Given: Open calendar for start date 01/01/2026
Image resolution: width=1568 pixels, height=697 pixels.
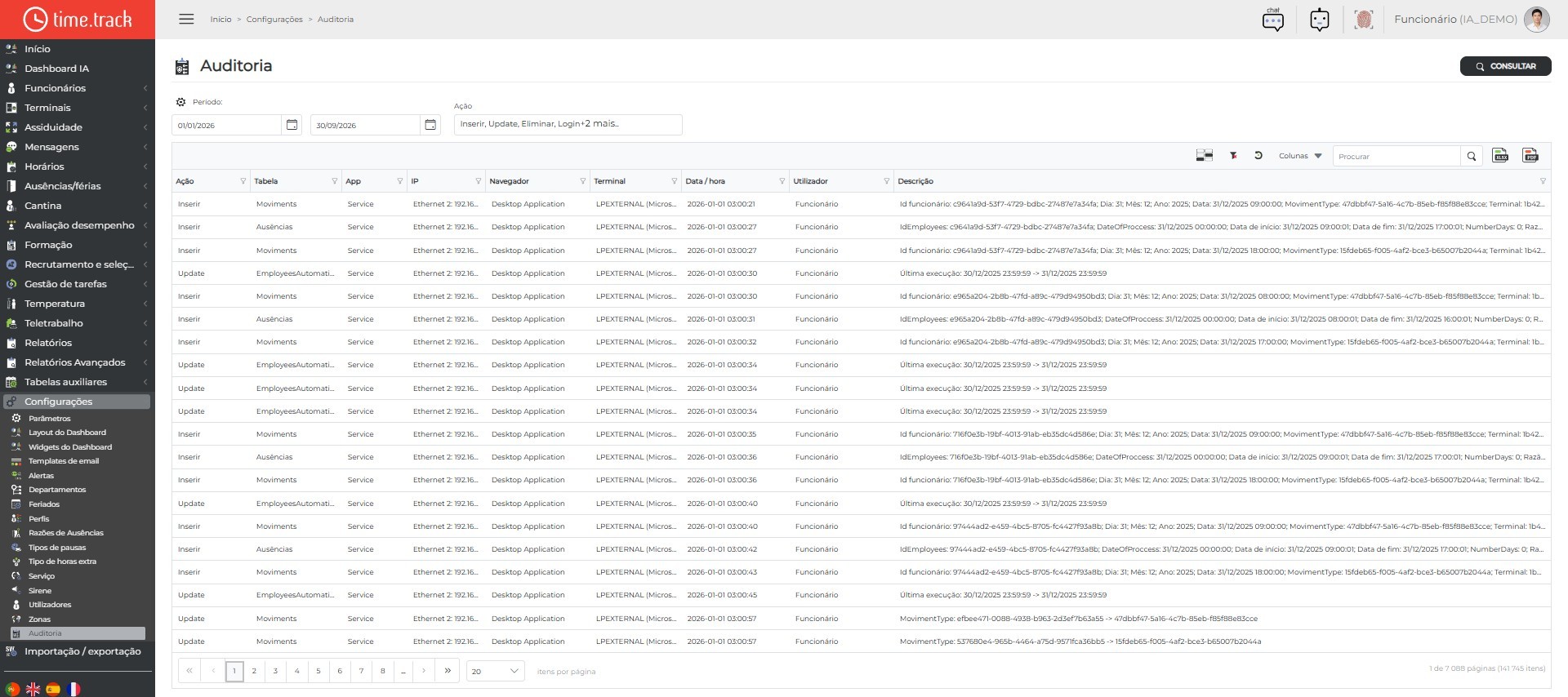Looking at the screenshot, I should [292, 125].
